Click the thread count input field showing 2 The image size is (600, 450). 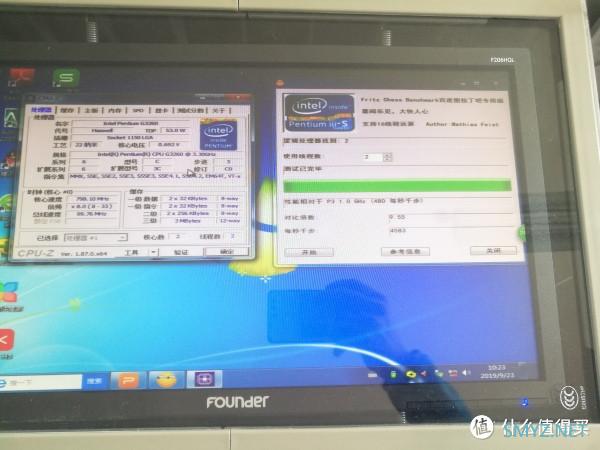pyautogui.click(x=372, y=157)
